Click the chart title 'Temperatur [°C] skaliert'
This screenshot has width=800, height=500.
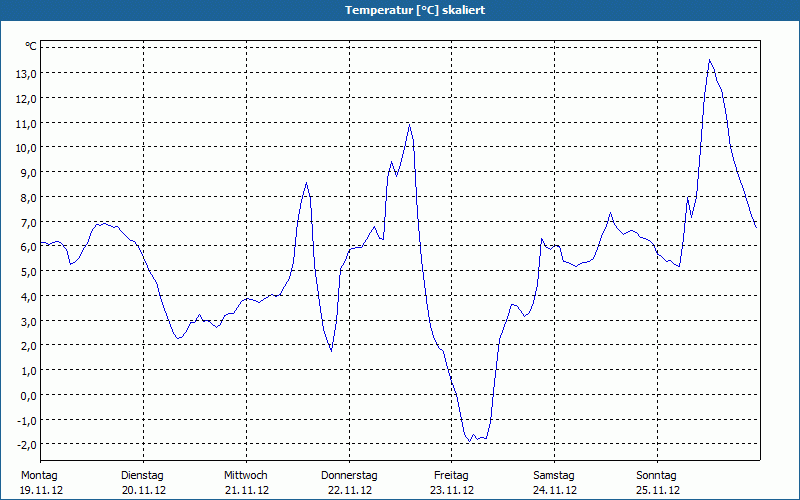click(x=415, y=10)
